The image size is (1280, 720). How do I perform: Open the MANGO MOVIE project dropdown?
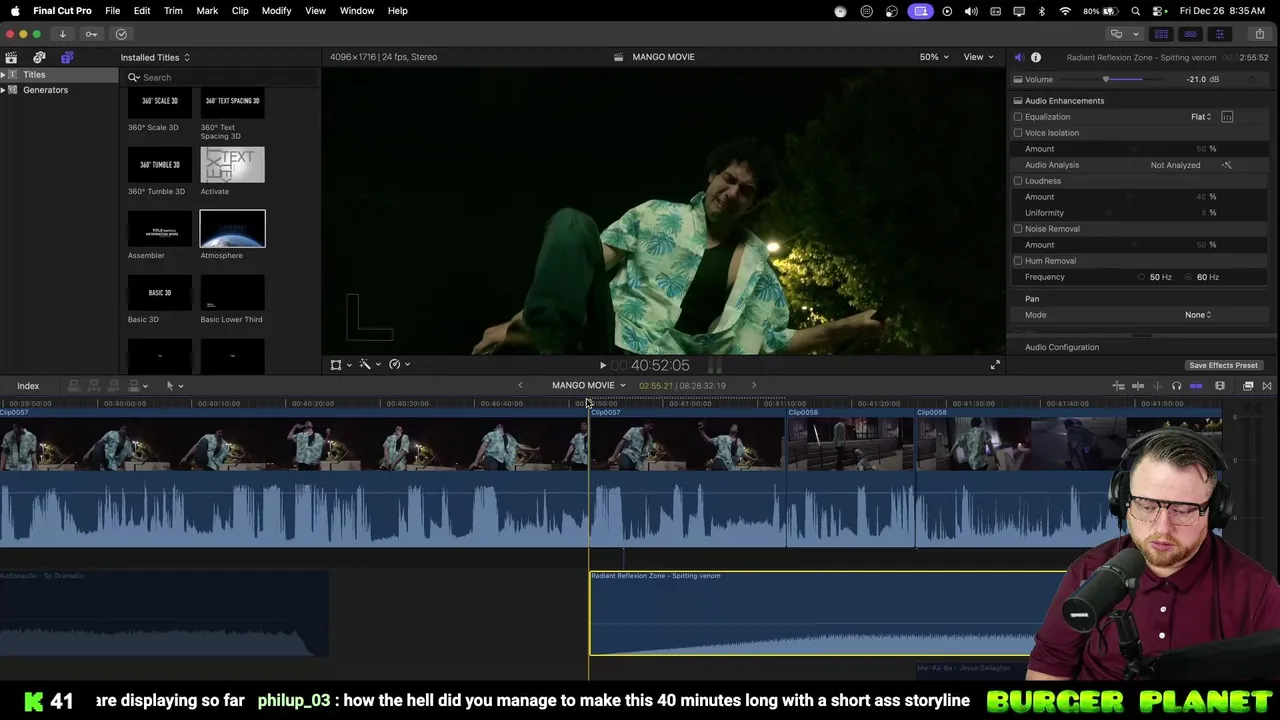[588, 385]
